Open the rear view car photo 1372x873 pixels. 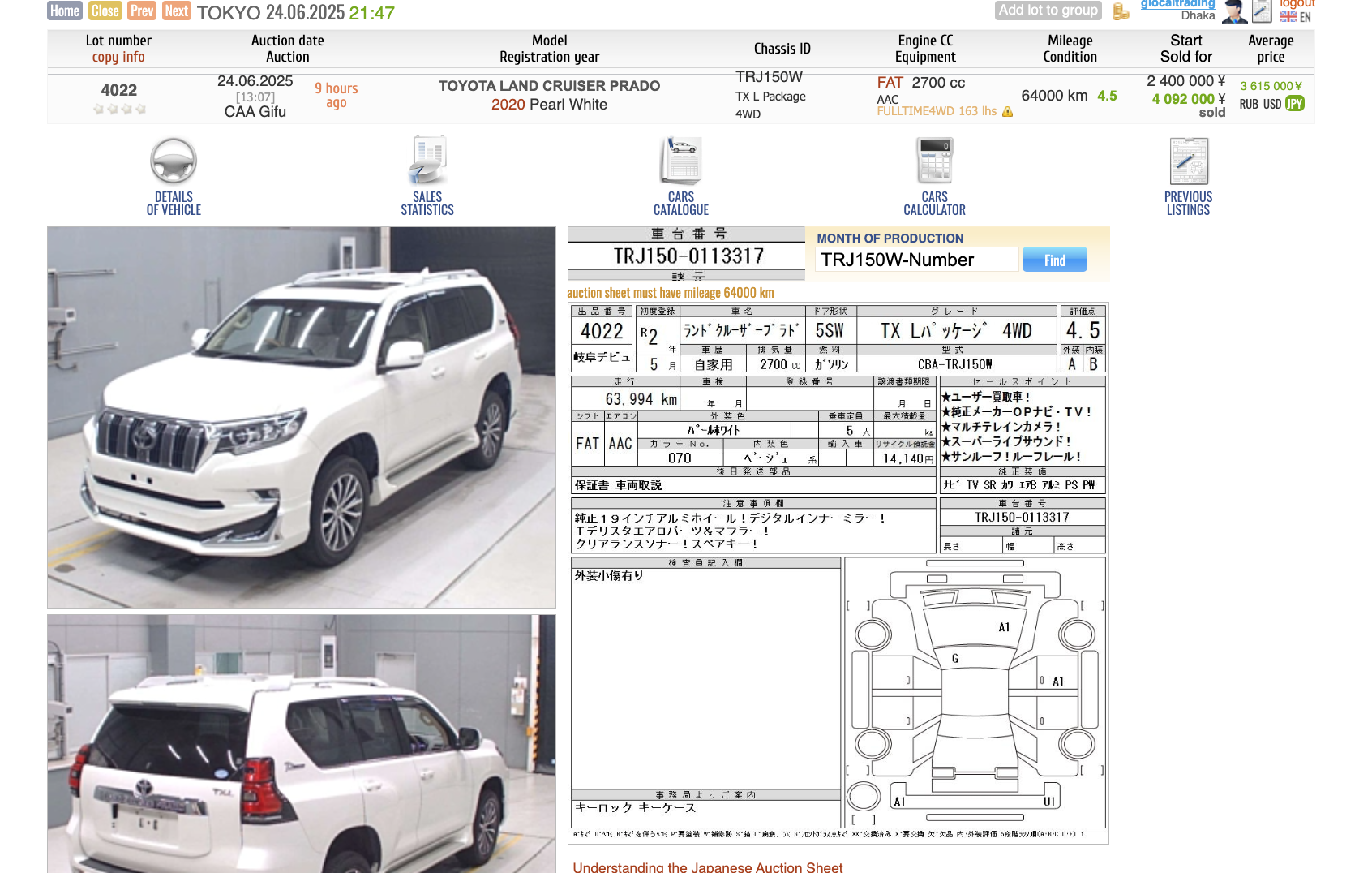[302, 744]
